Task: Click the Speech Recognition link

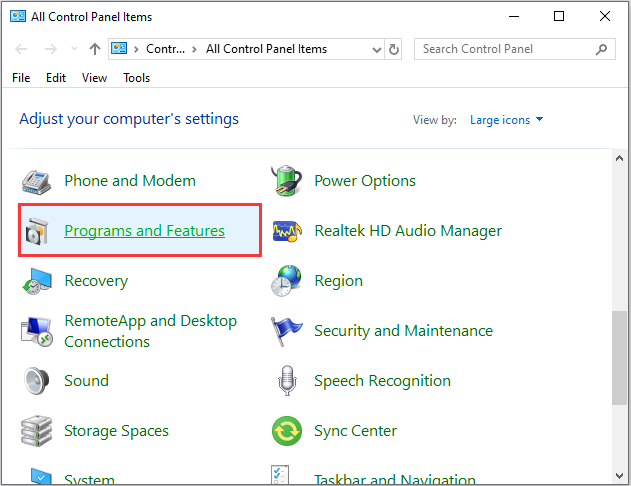Action: tap(382, 381)
